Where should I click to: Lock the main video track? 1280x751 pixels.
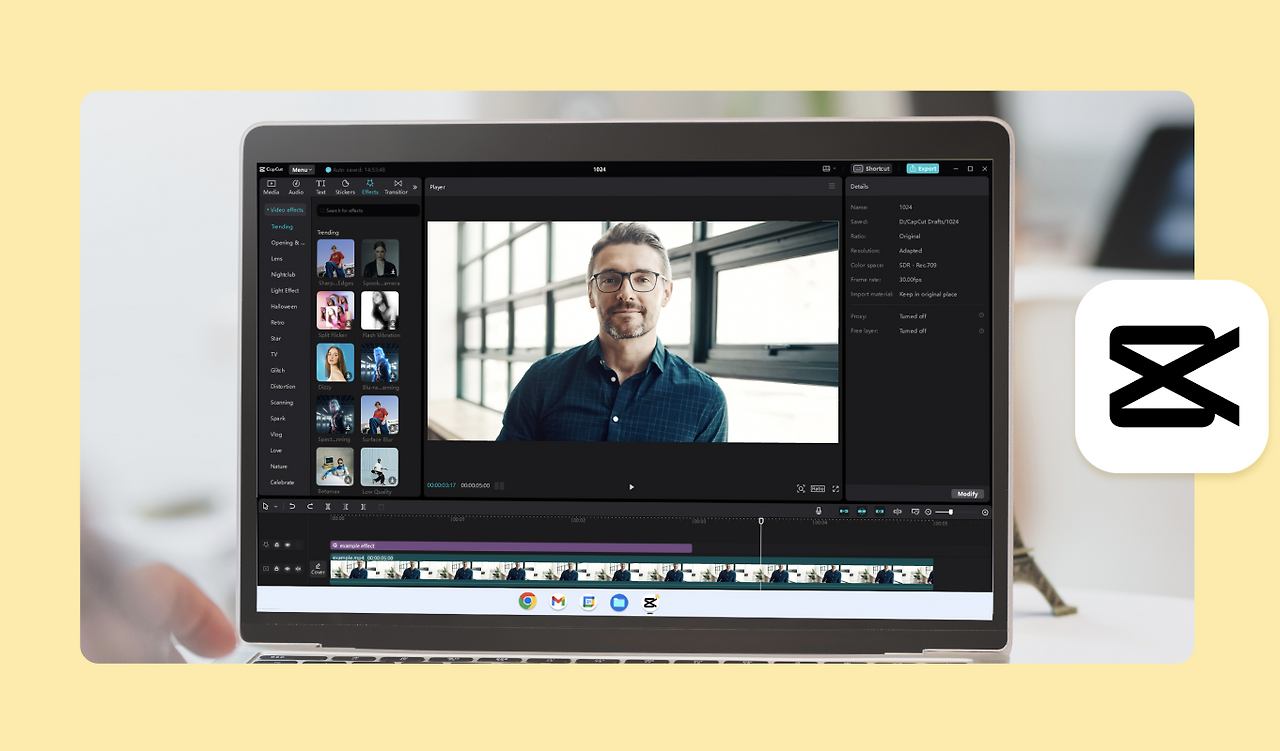276,568
